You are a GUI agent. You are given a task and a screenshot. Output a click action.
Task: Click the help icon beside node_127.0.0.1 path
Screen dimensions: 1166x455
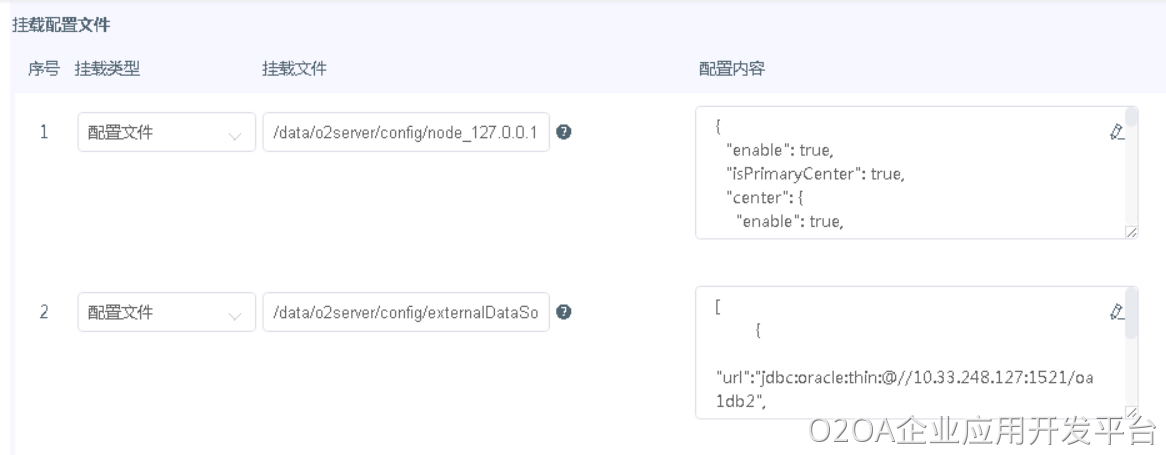pyautogui.click(x=564, y=132)
